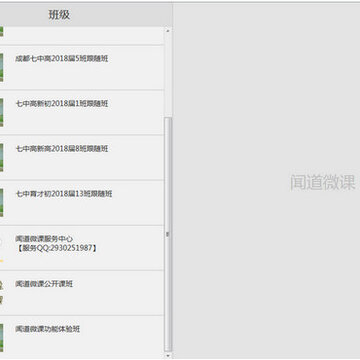Click the 班级 header tab
The image size is (360, 360).
pyautogui.click(x=59, y=15)
